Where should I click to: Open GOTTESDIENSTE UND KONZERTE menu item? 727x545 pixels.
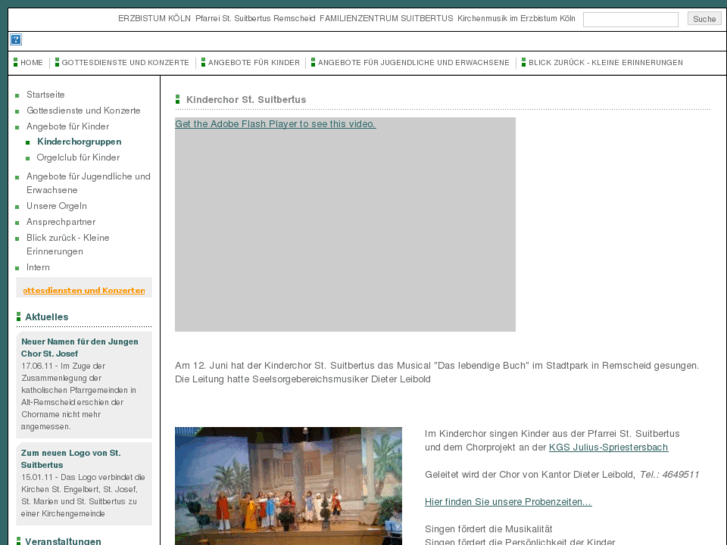[x=125, y=63]
